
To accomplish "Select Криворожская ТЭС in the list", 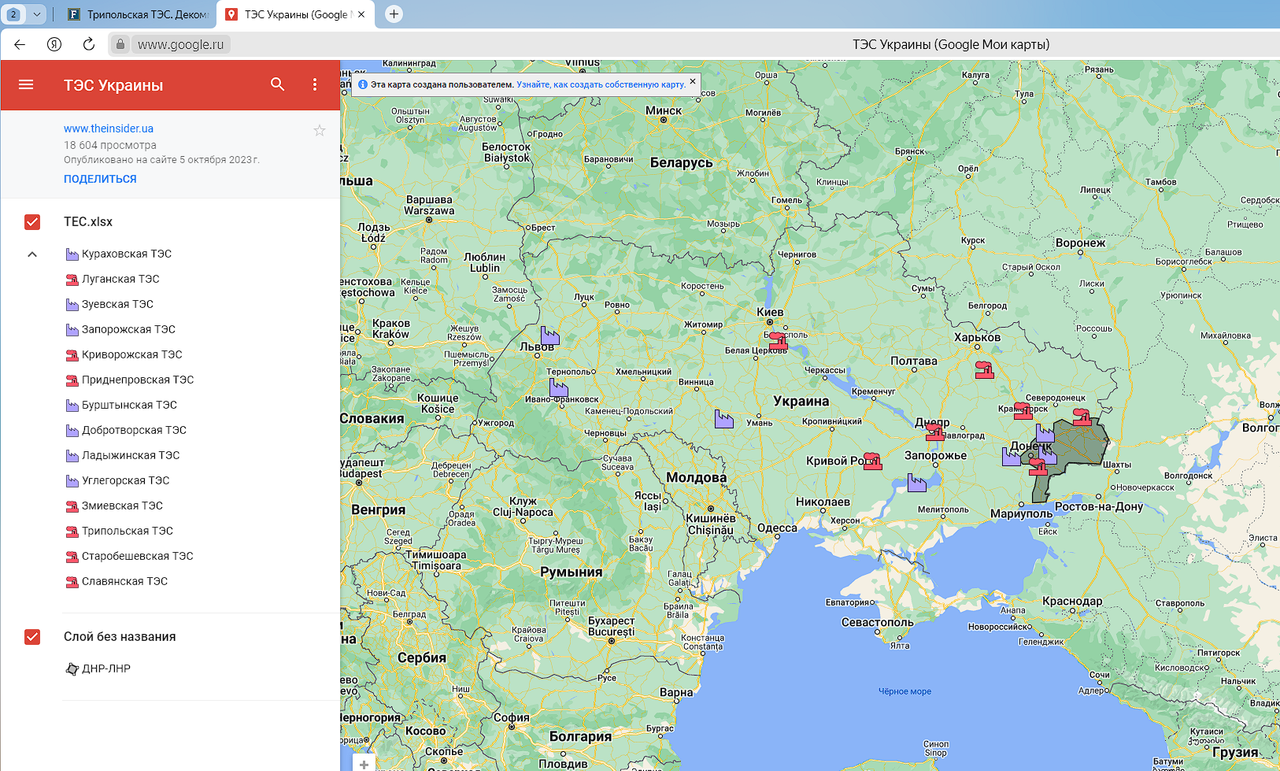I will (124, 355).
